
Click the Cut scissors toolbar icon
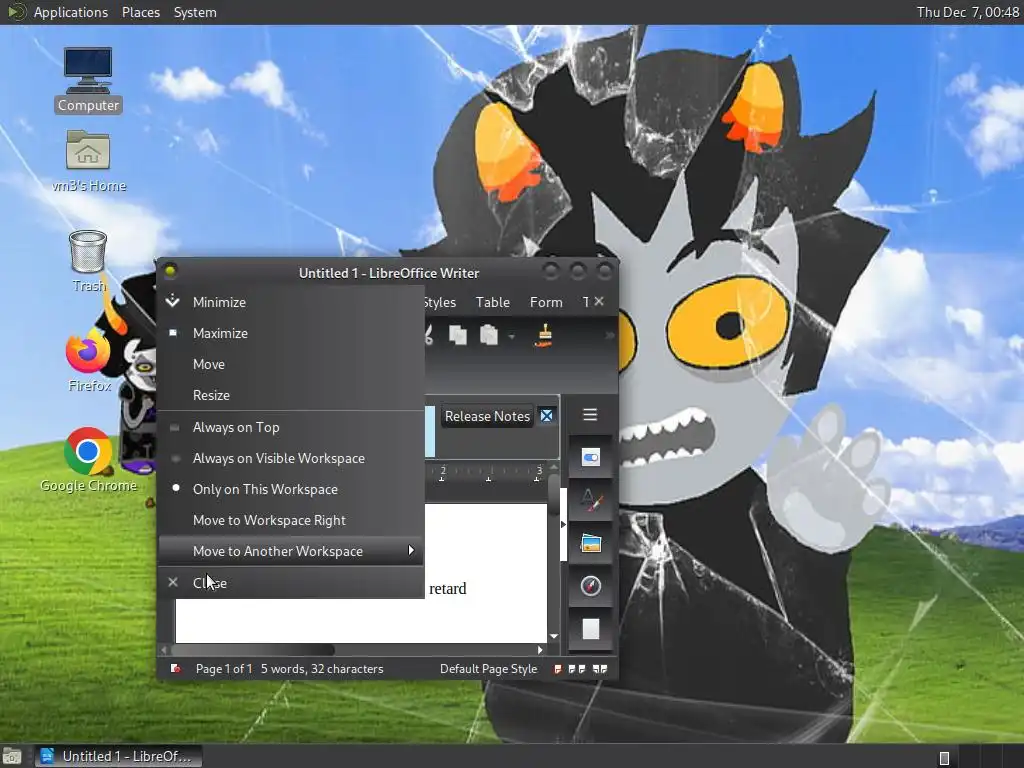428,335
